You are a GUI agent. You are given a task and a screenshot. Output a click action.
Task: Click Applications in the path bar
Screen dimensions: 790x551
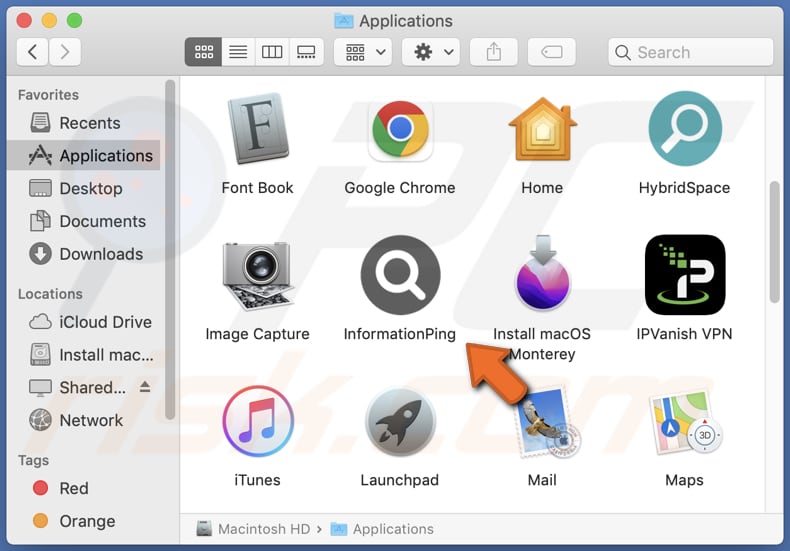(382, 529)
